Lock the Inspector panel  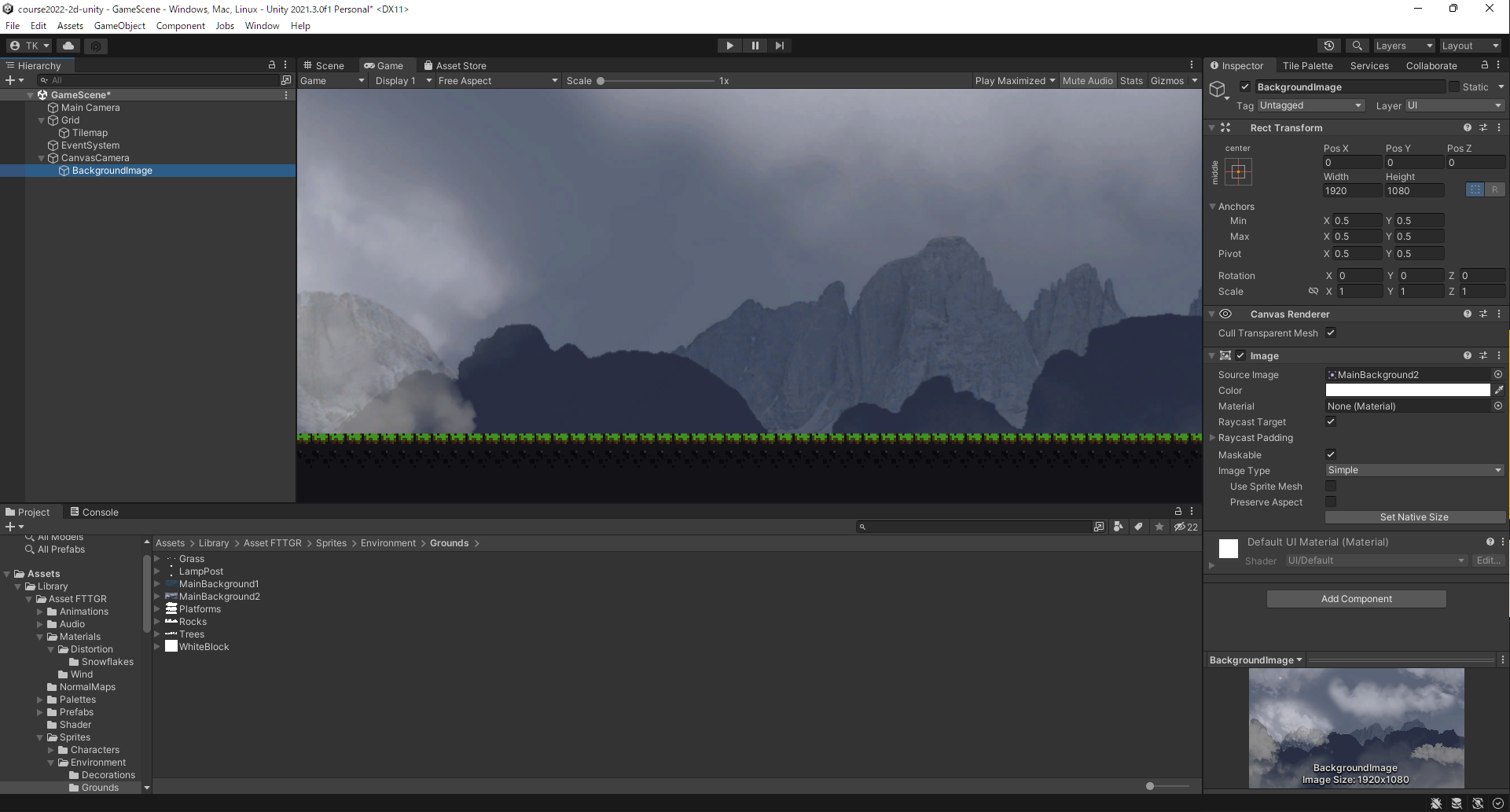[1485, 65]
